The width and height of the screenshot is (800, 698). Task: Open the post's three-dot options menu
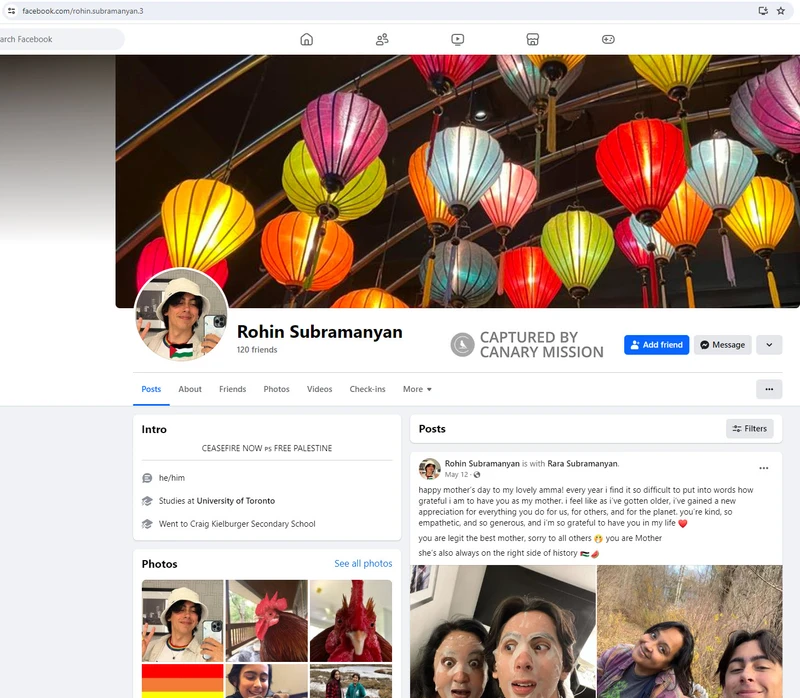coord(763,468)
